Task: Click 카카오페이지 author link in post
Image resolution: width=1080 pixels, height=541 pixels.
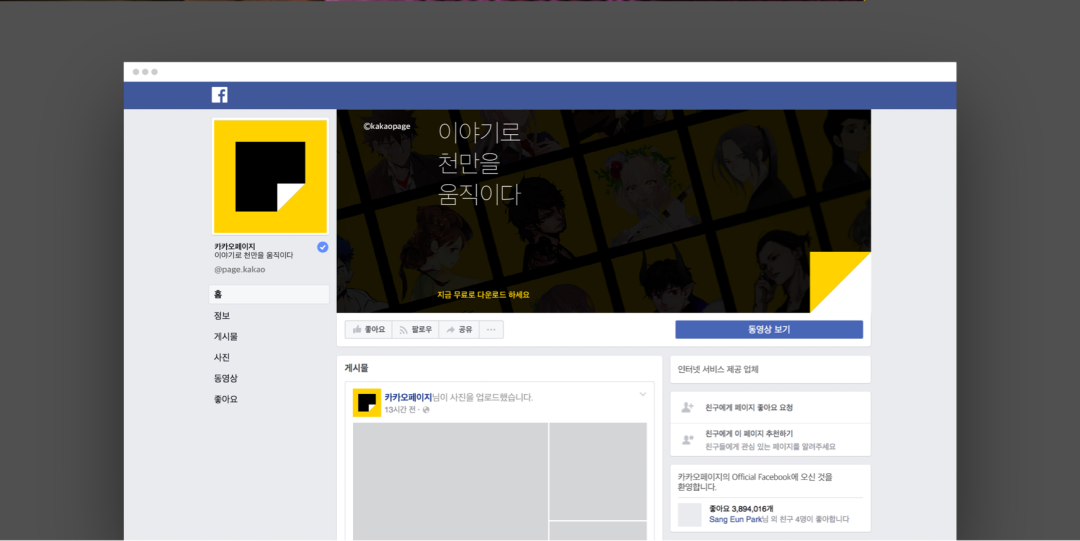Action: click(408, 398)
